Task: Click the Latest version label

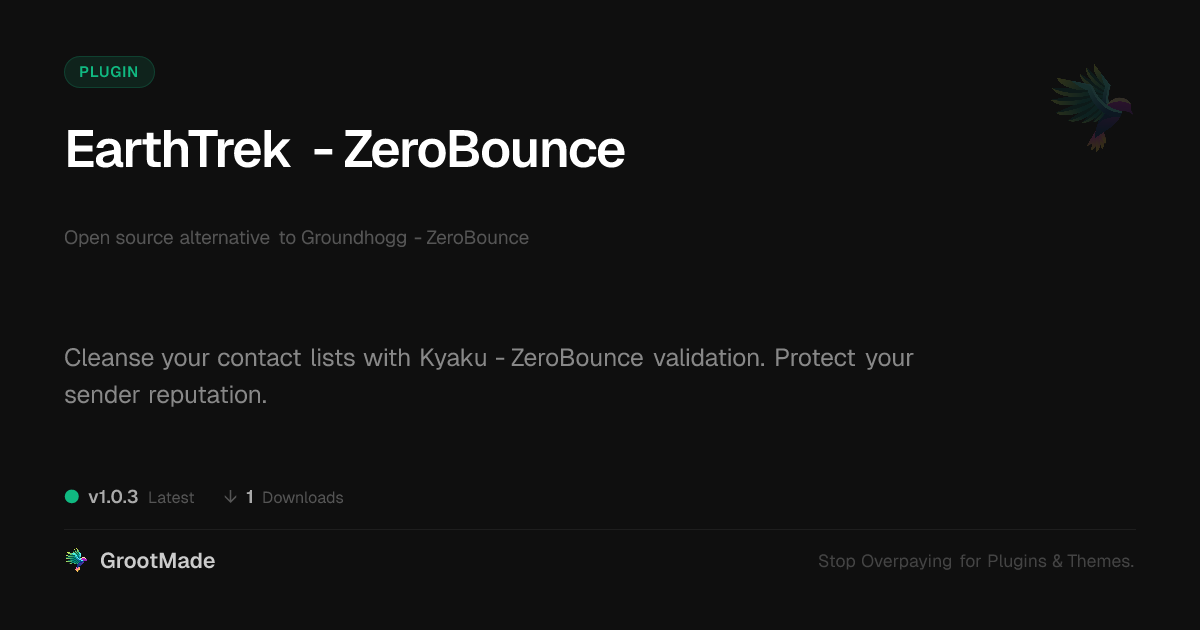Action: pyautogui.click(x=171, y=498)
